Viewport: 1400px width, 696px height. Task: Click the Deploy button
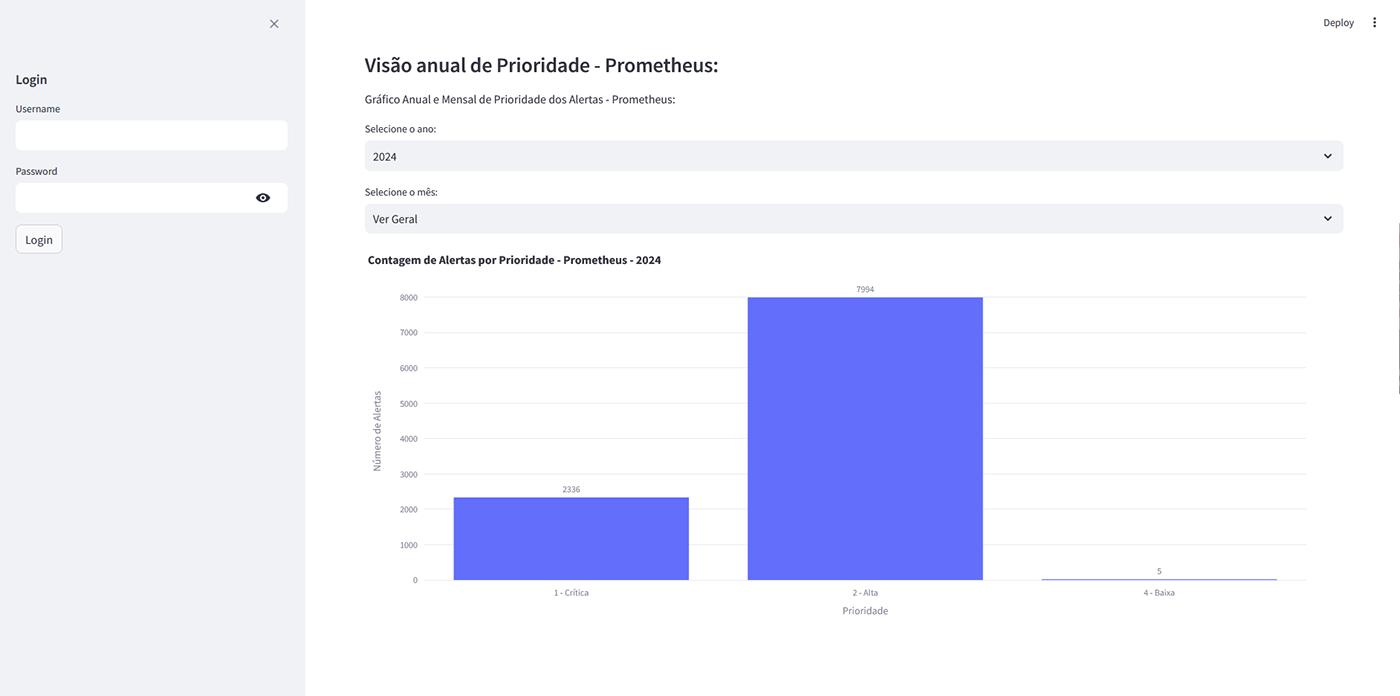(x=1338, y=23)
